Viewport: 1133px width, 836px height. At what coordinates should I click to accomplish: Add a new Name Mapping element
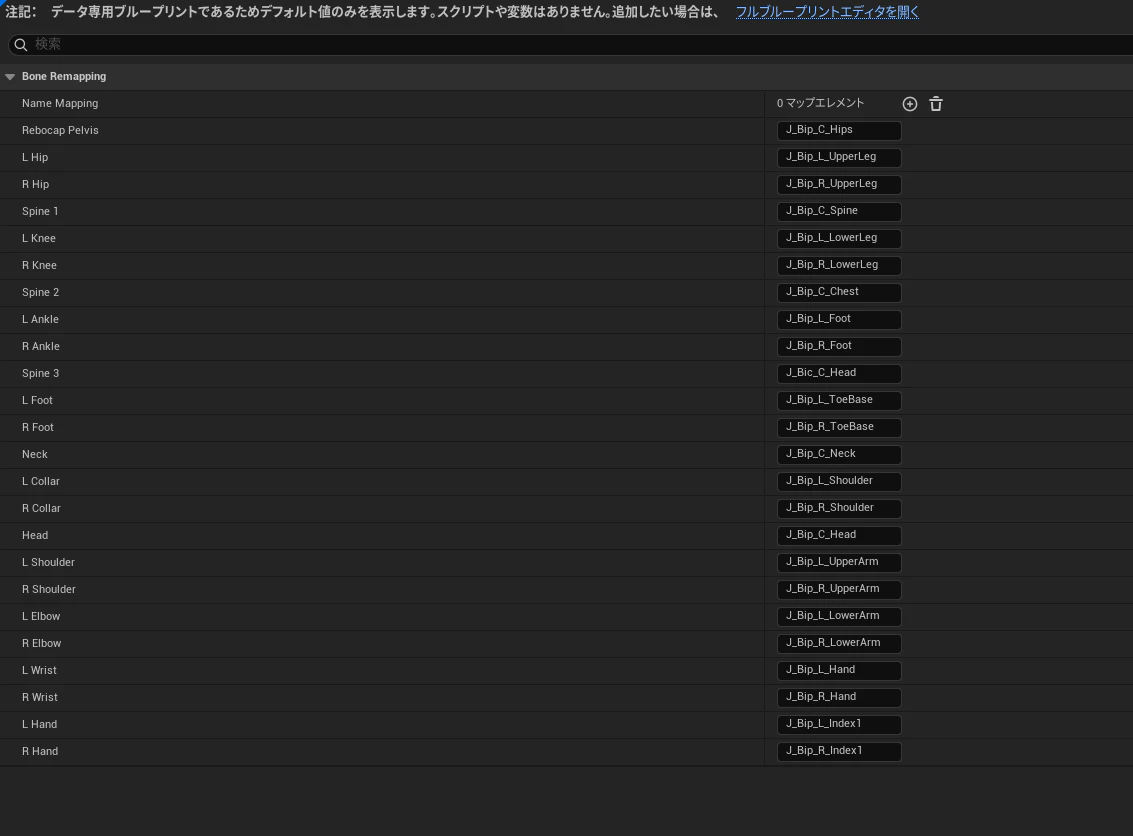(x=910, y=104)
